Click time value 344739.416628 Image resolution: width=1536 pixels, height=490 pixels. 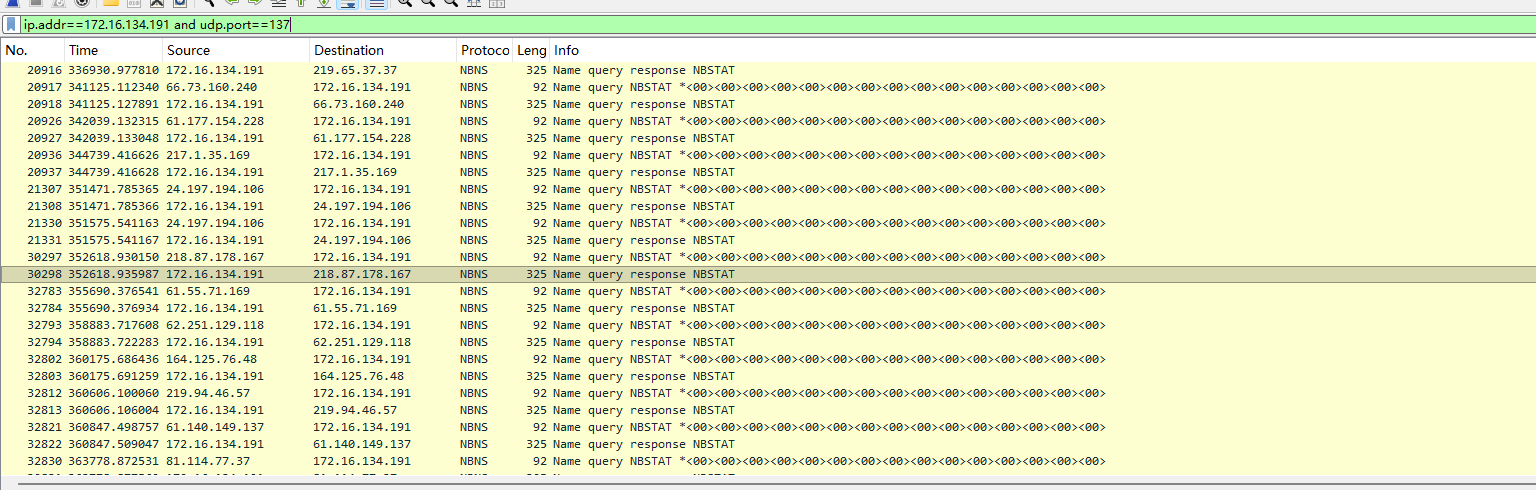[x=113, y=172]
